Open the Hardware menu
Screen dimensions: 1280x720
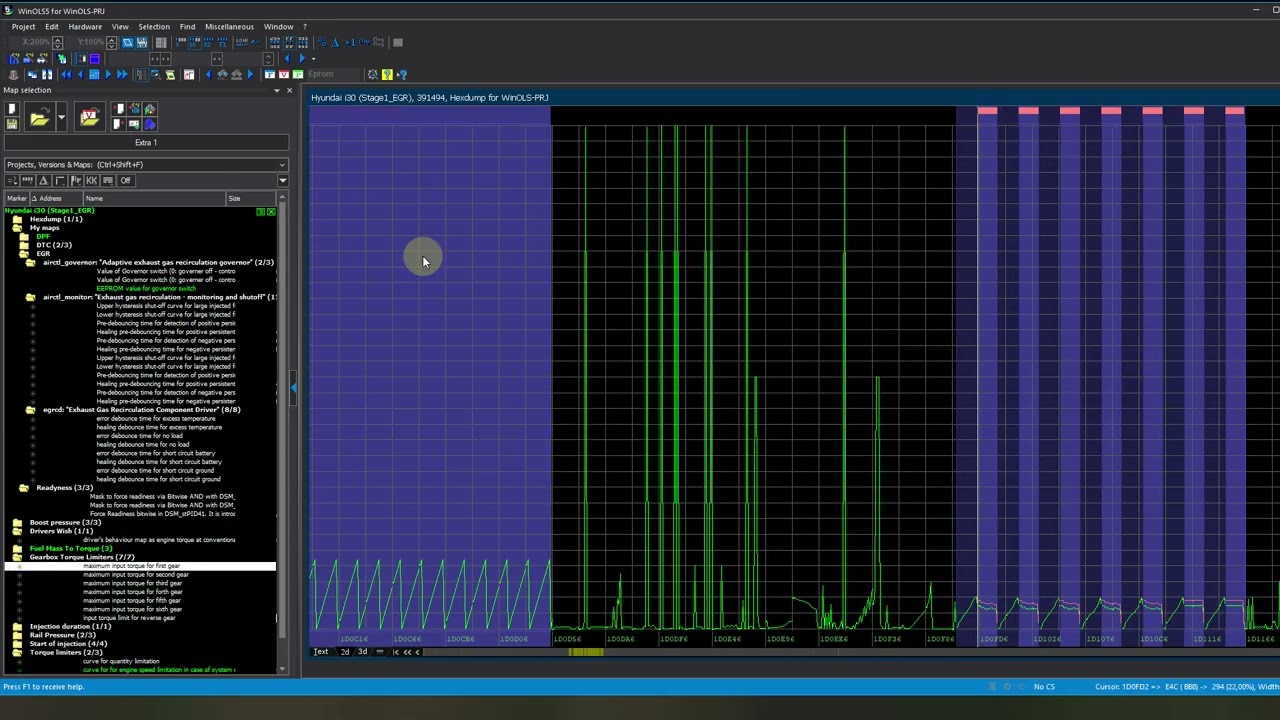tap(85, 27)
